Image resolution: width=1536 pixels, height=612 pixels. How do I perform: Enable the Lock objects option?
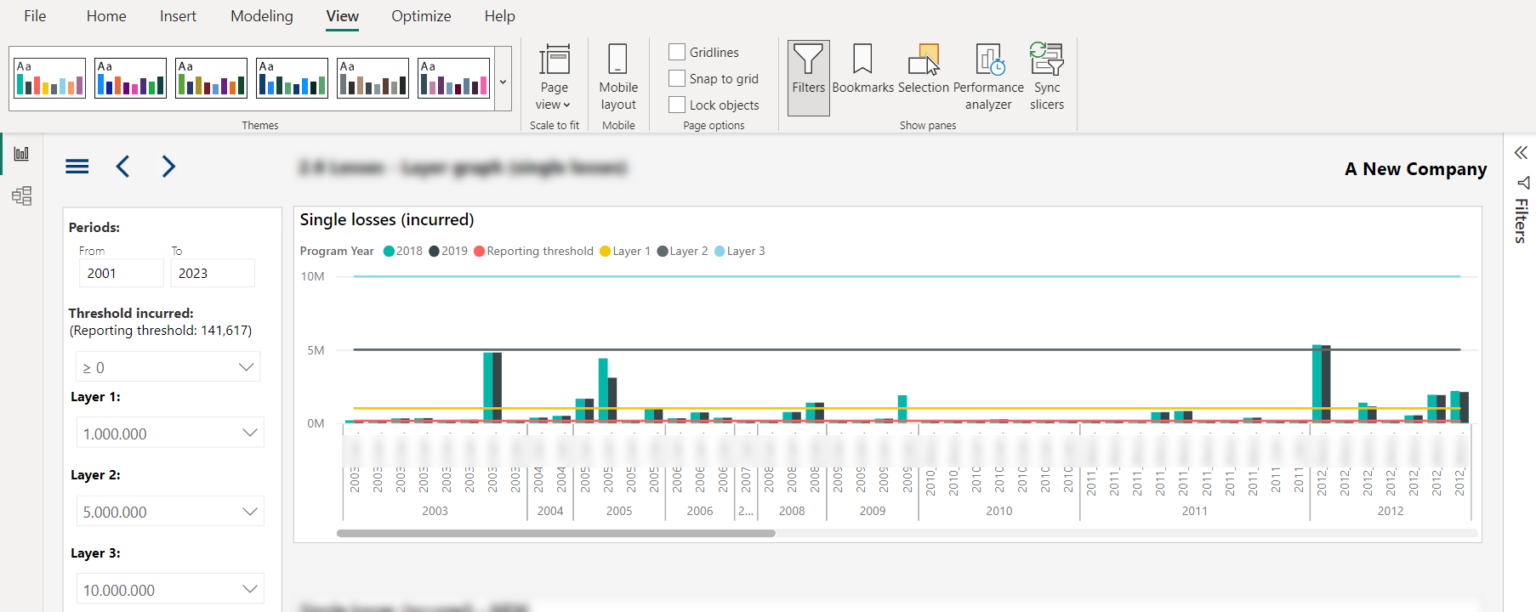(679, 104)
